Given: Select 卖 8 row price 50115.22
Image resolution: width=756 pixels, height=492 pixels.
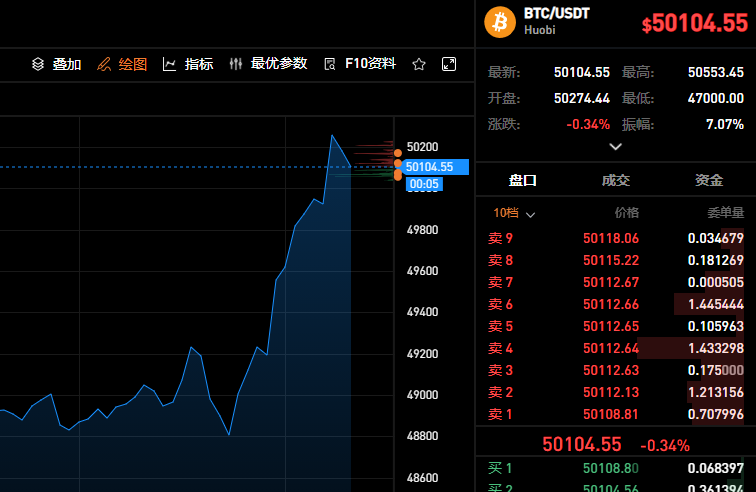Looking at the screenshot, I should pyautogui.click(x=611, y=260).
